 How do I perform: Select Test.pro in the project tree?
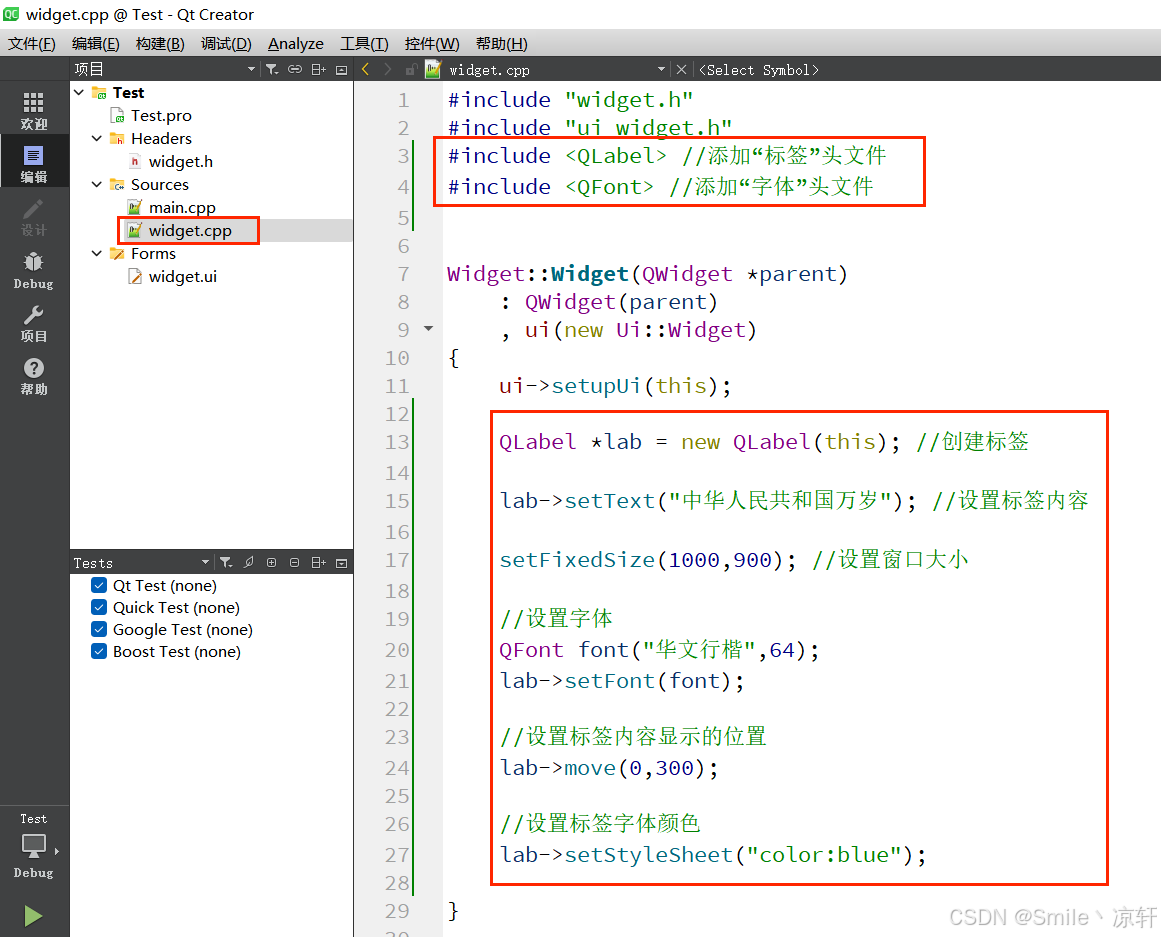[x=161, y=116]
